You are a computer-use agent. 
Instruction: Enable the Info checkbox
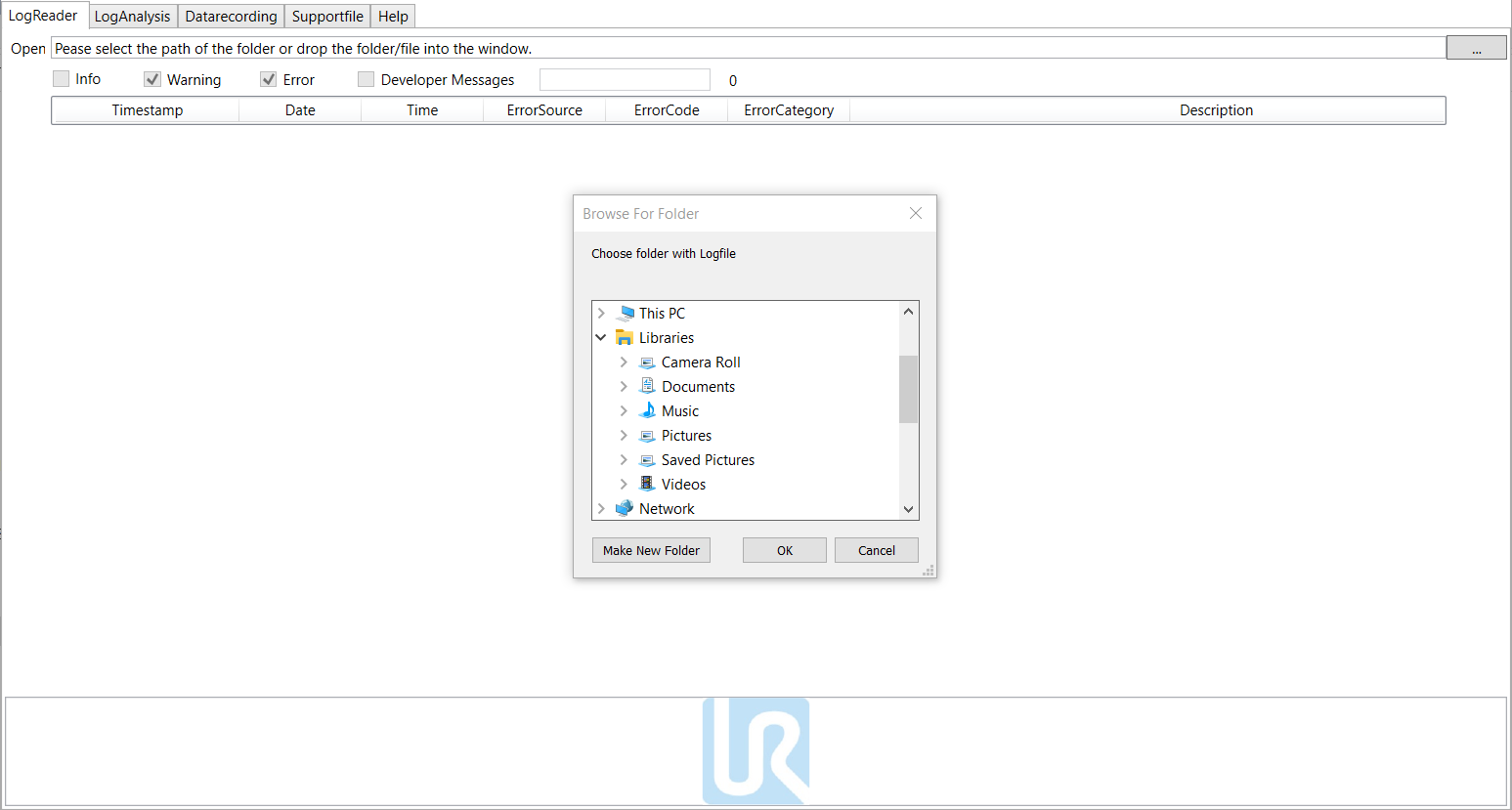62,79
